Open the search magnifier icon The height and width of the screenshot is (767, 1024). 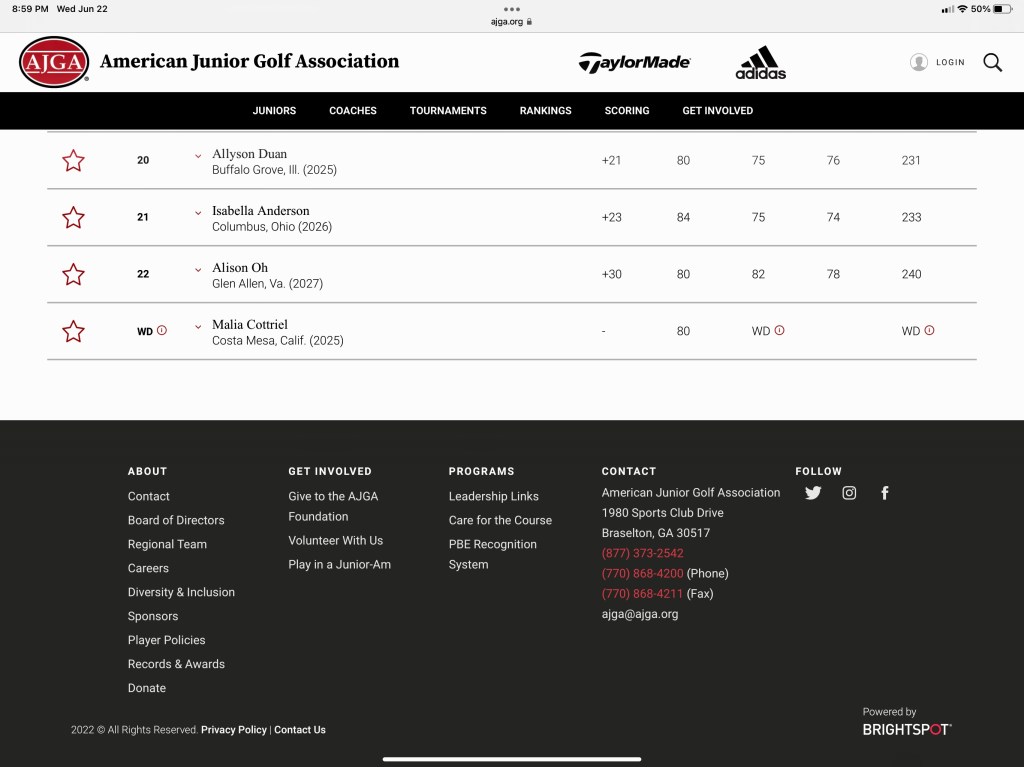(992, 62)
